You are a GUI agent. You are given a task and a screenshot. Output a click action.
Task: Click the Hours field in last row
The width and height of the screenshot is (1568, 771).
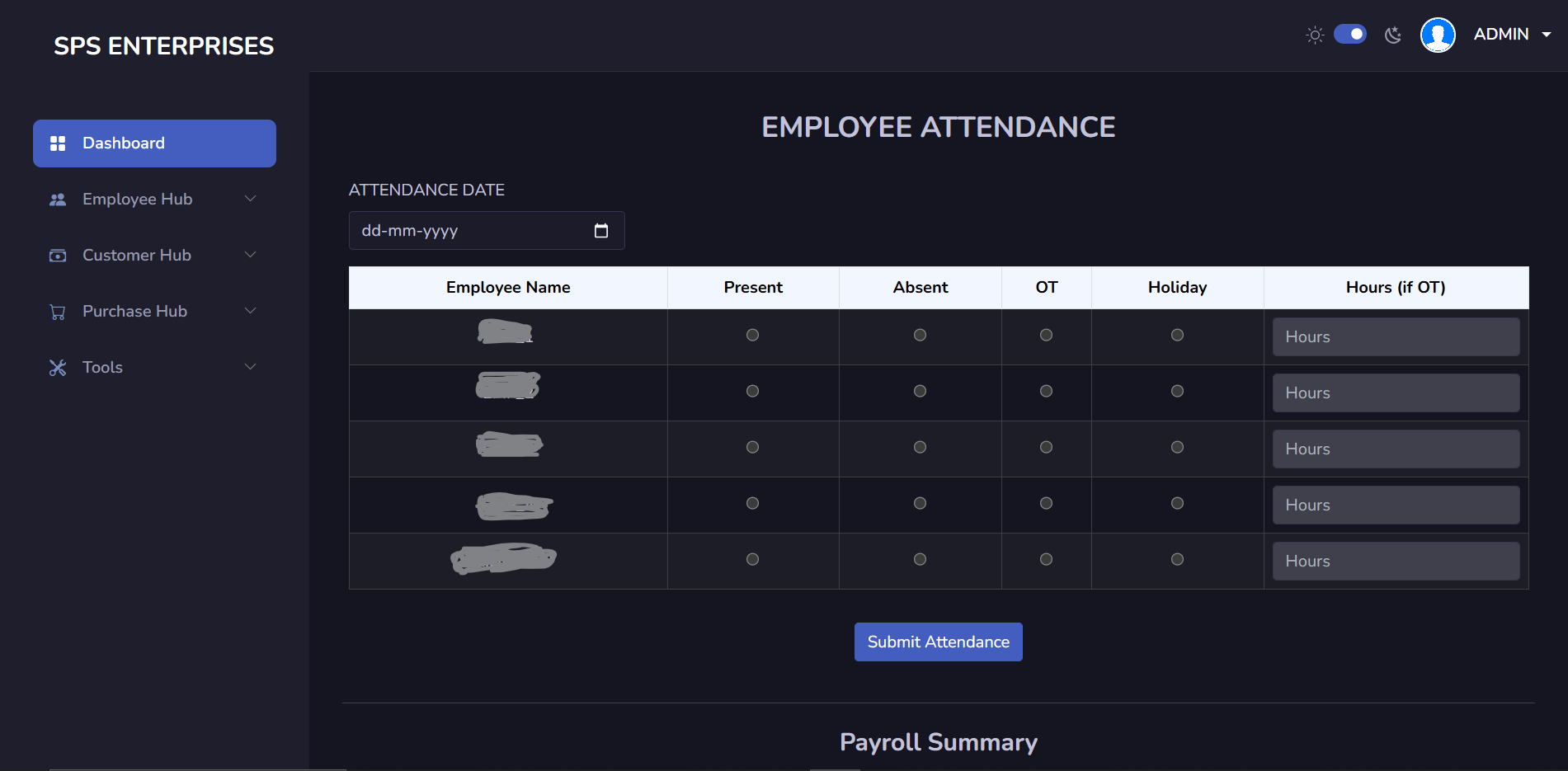click(x=1396, y=561)
